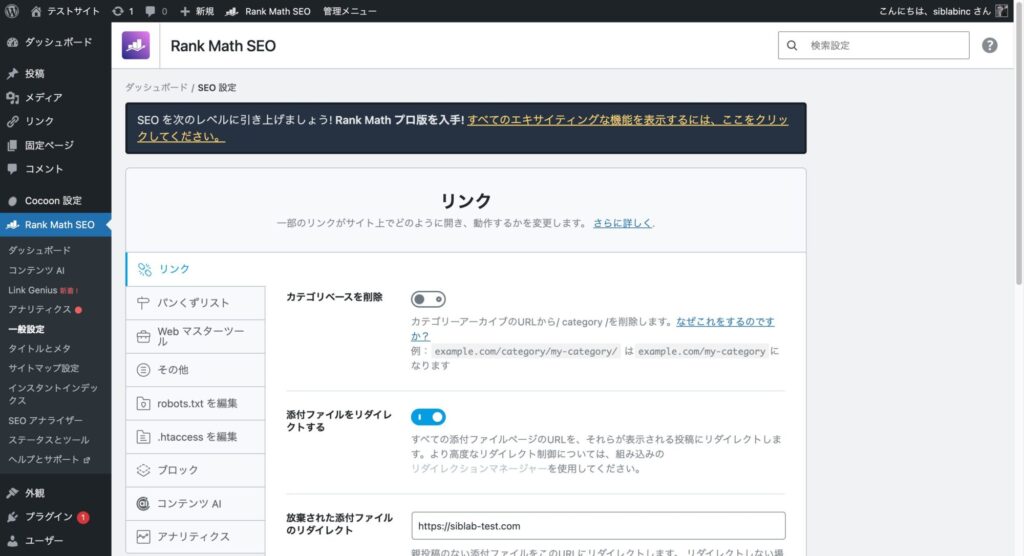Open SEO アナライザー submenu item
Viewport: 1024px width, 556px height.
tap(45, 420)
